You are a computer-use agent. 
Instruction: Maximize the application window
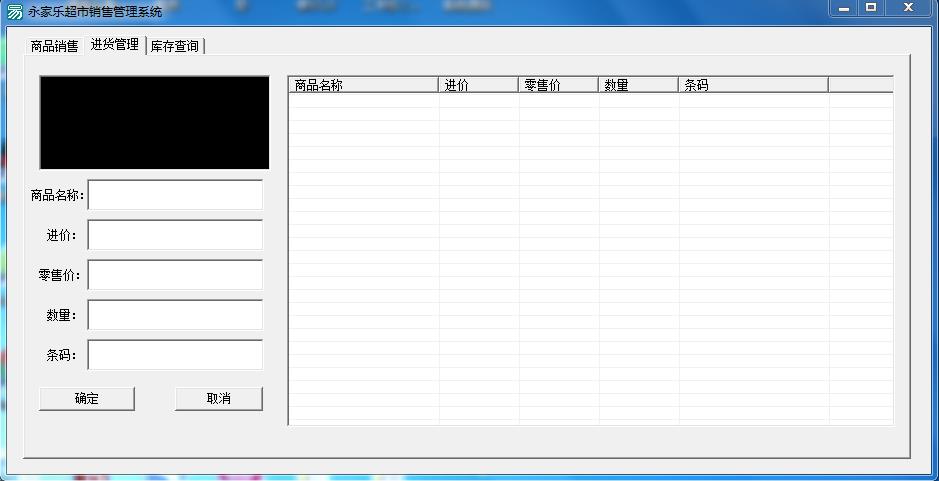(x=871, y=8)
